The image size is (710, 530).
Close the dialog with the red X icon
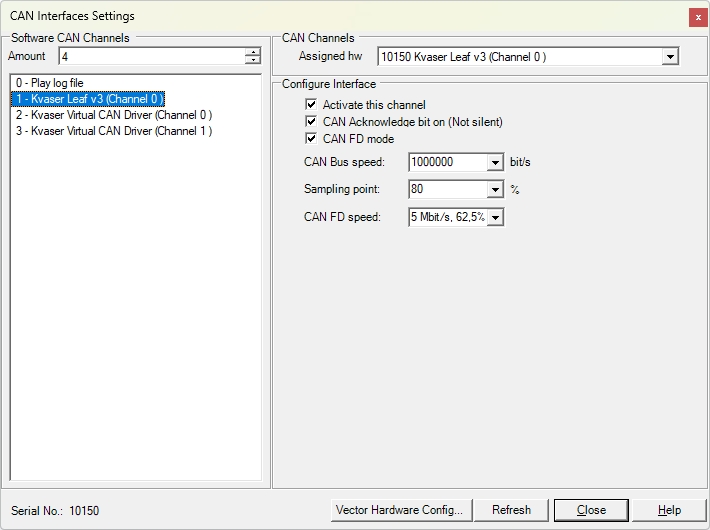[x=698, y=18]
